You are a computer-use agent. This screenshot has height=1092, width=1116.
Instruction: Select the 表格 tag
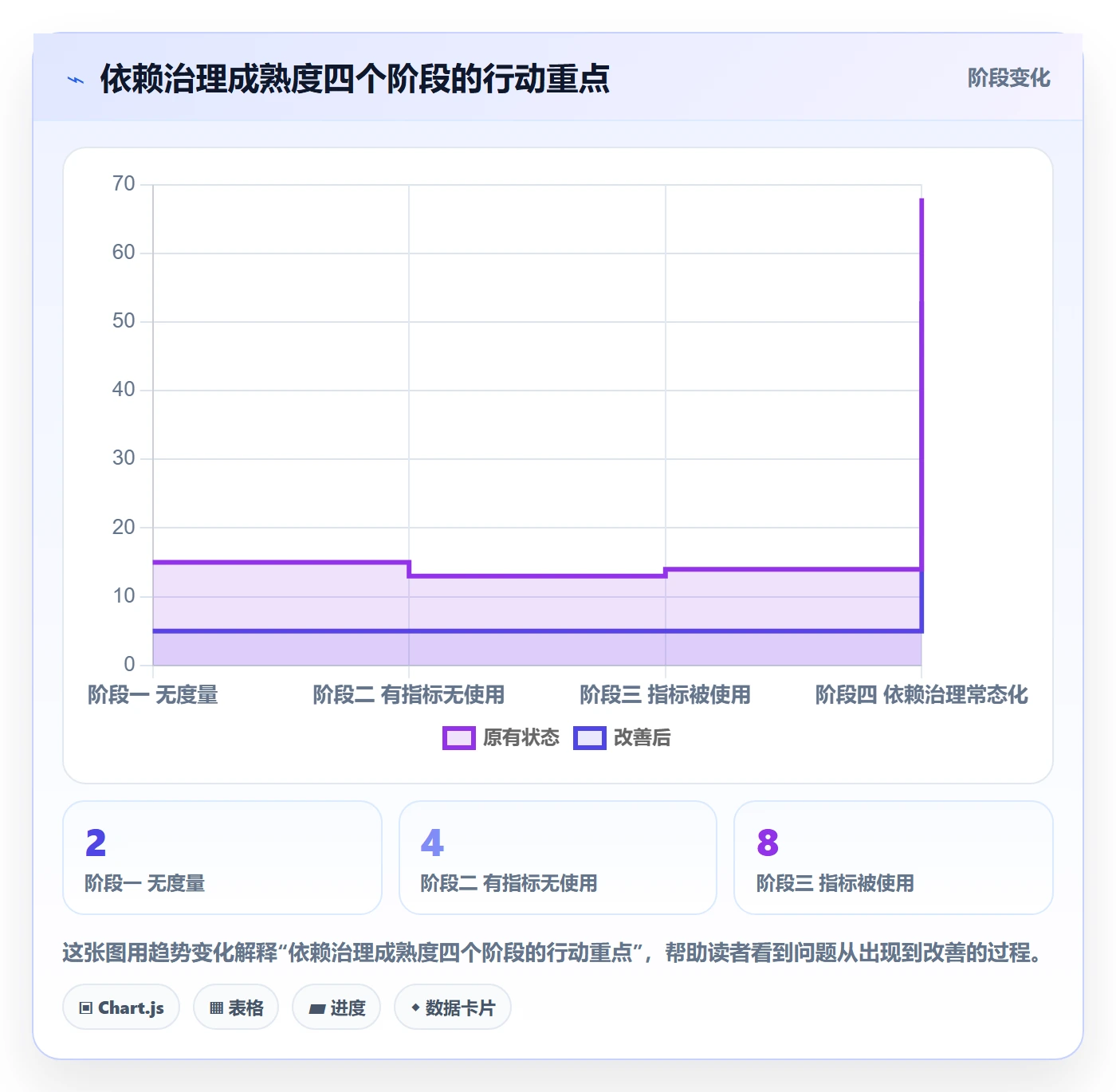click(236, 1008)
